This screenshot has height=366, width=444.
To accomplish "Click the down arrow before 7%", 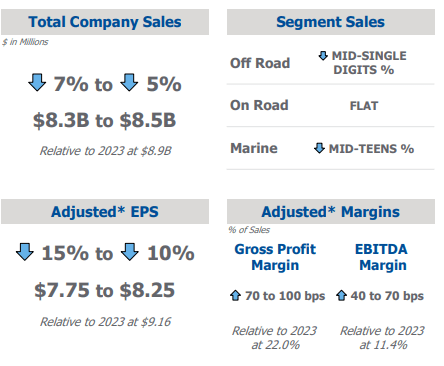I will pos(37,82).
